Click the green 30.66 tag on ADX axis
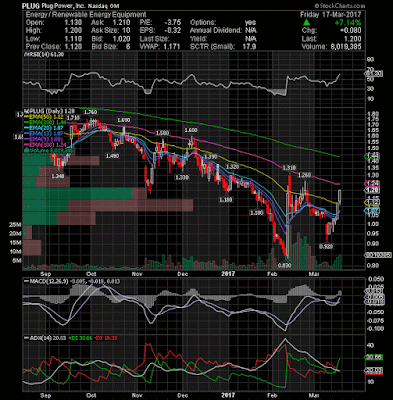Viewport: 393px width, 400px height. tap(374, 357)
